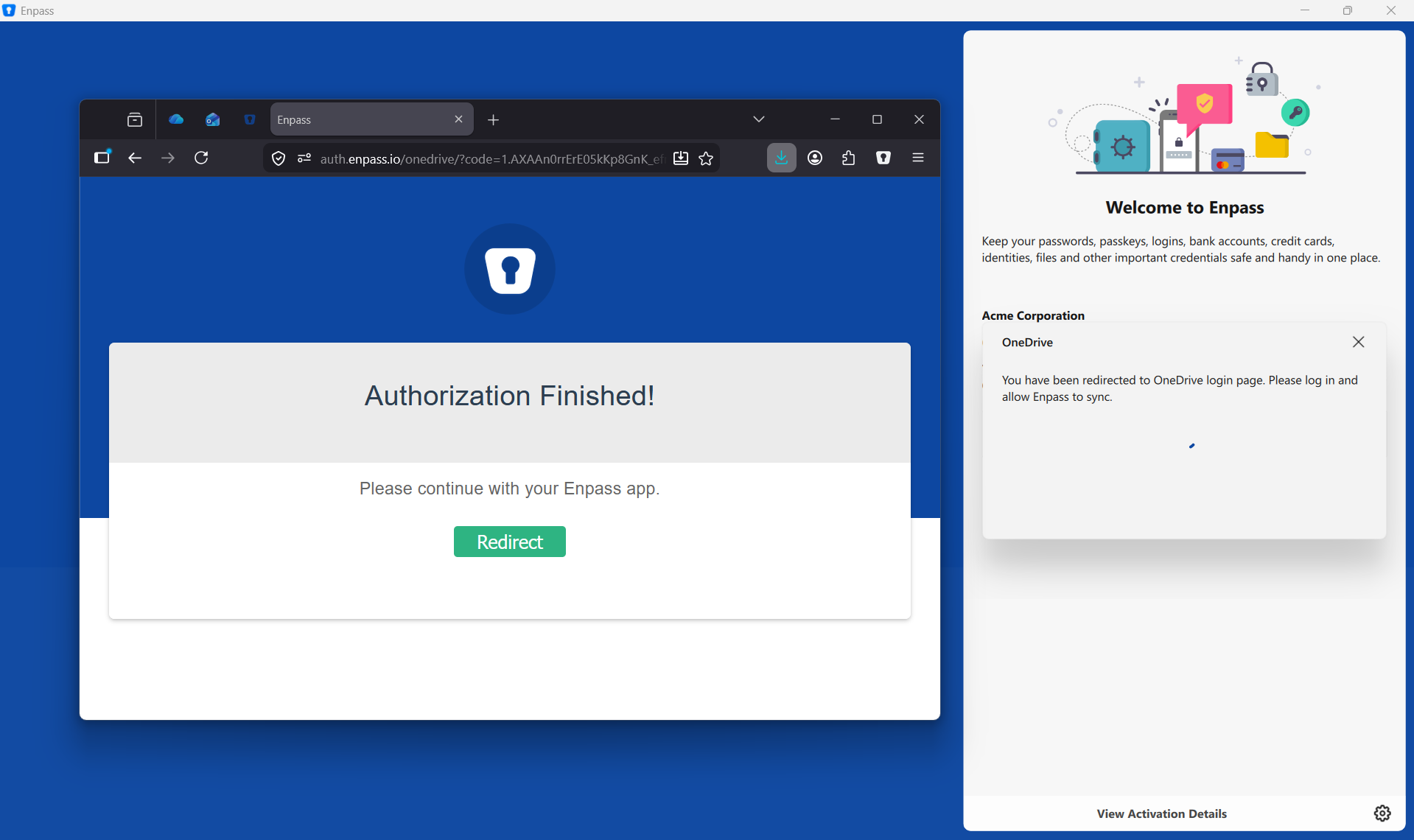Maximize the browser window
Screen dimensions: 1414x840
click(x=877, y=119)
